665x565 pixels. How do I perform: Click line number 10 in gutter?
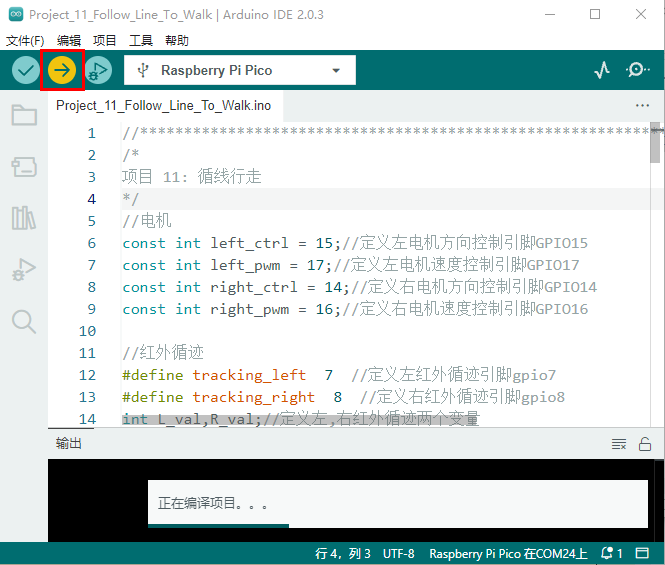[87, 331]
